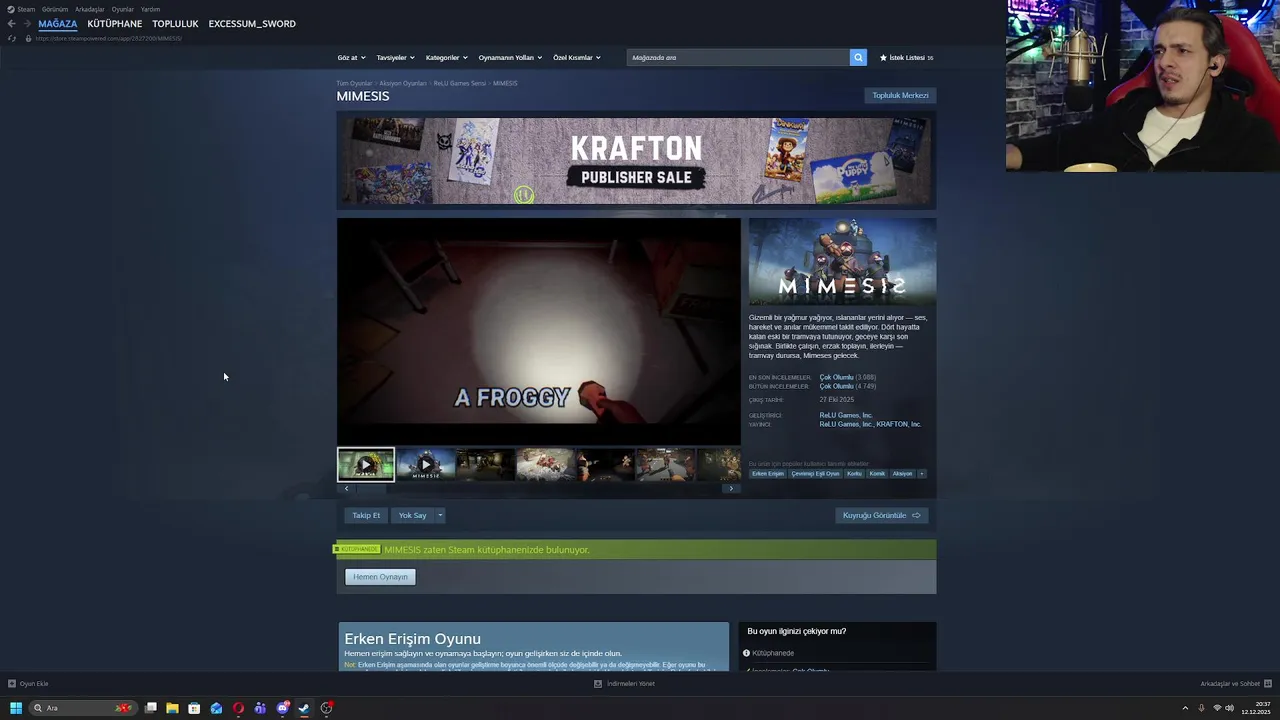
Task: Open the Arkadaşlar menu
Action: click(90, 9)
